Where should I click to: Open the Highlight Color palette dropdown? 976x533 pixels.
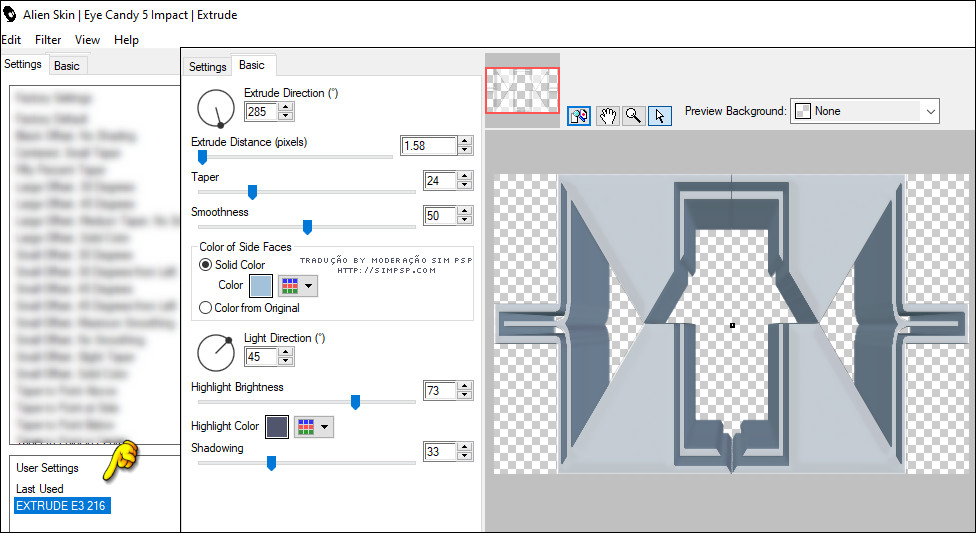[x=314, y=427]
